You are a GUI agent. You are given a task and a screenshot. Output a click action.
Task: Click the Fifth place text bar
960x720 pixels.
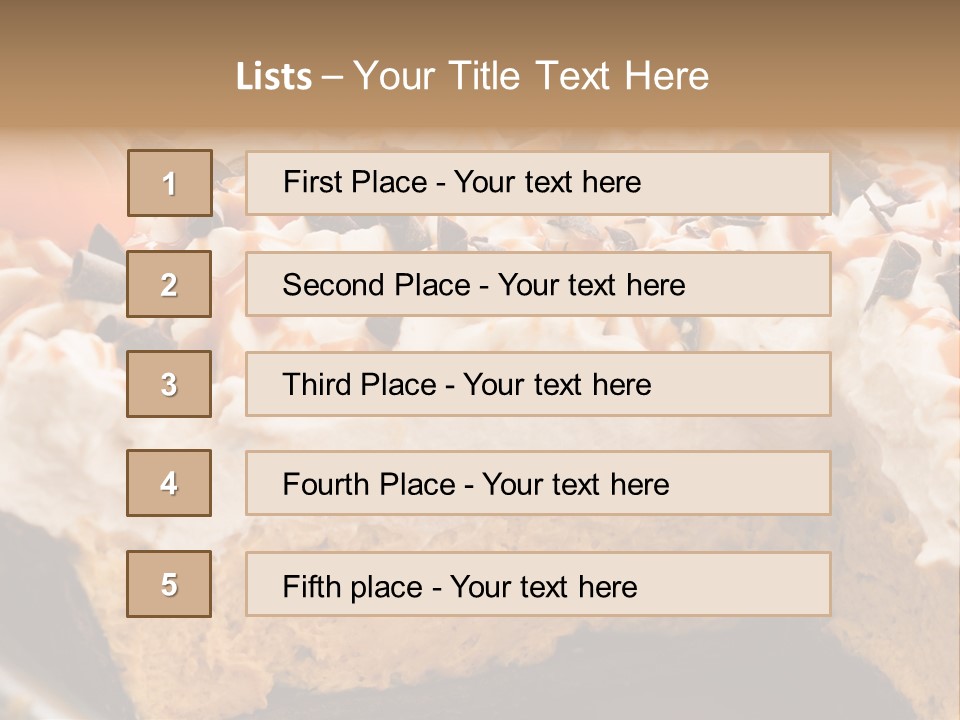coord(538,584)
